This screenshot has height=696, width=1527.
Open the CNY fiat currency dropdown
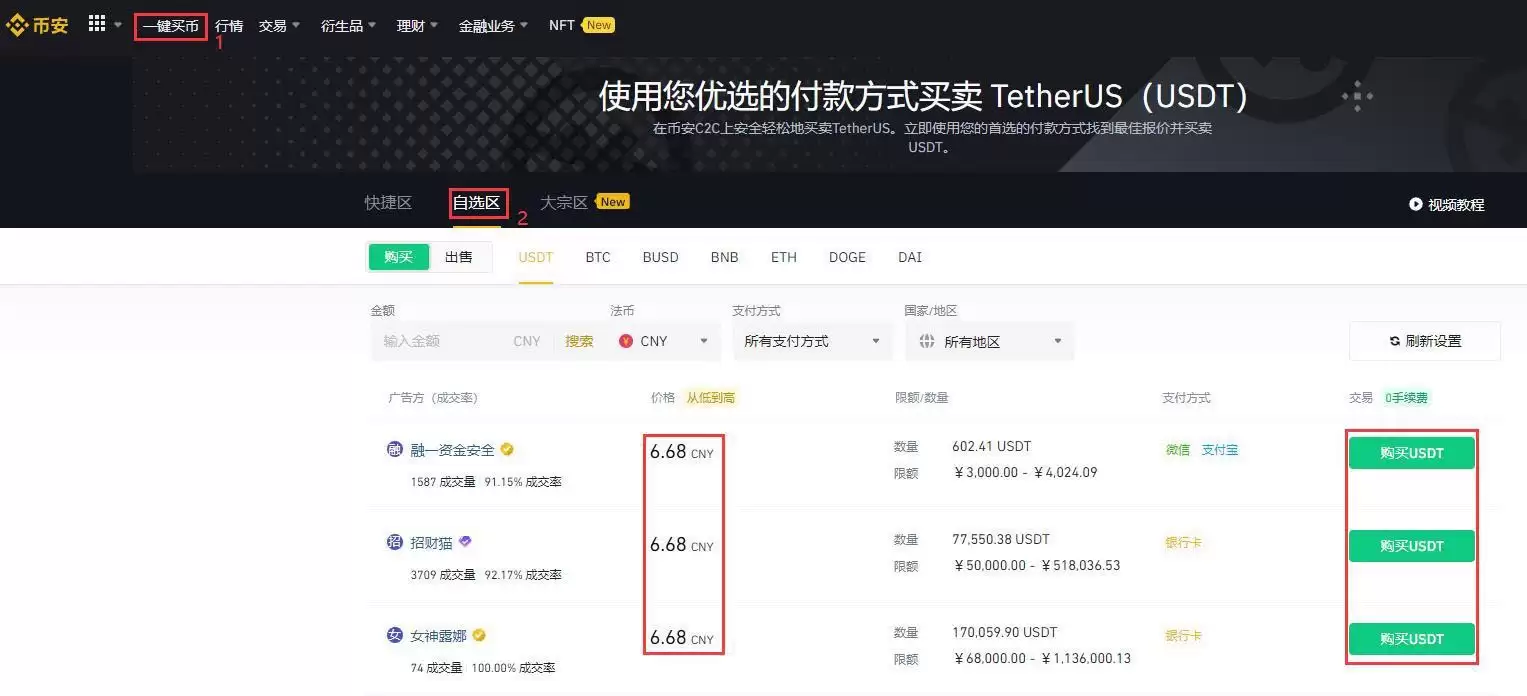click(663, 341)
